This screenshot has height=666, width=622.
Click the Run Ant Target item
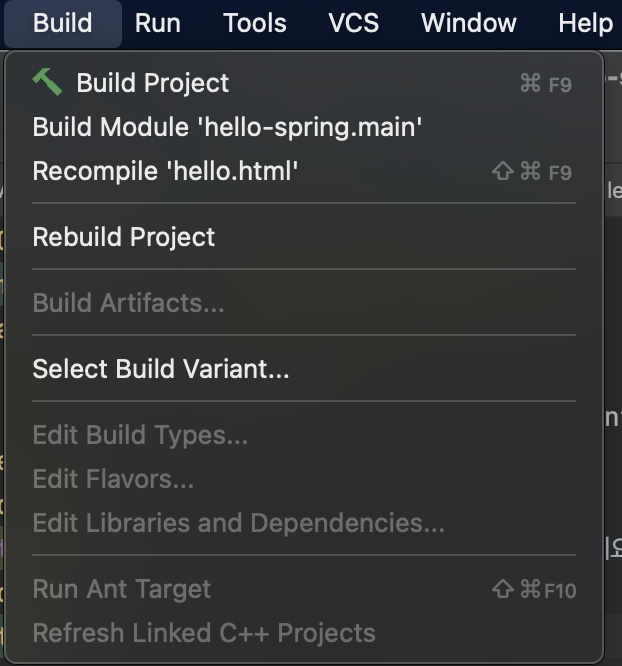point(304,589)
